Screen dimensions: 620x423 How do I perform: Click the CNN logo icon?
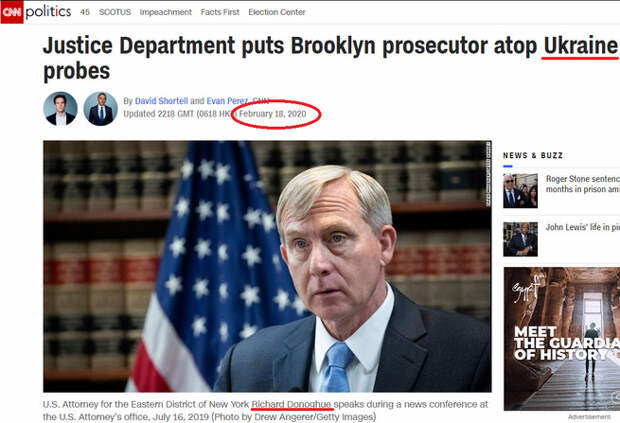(12, 12)
